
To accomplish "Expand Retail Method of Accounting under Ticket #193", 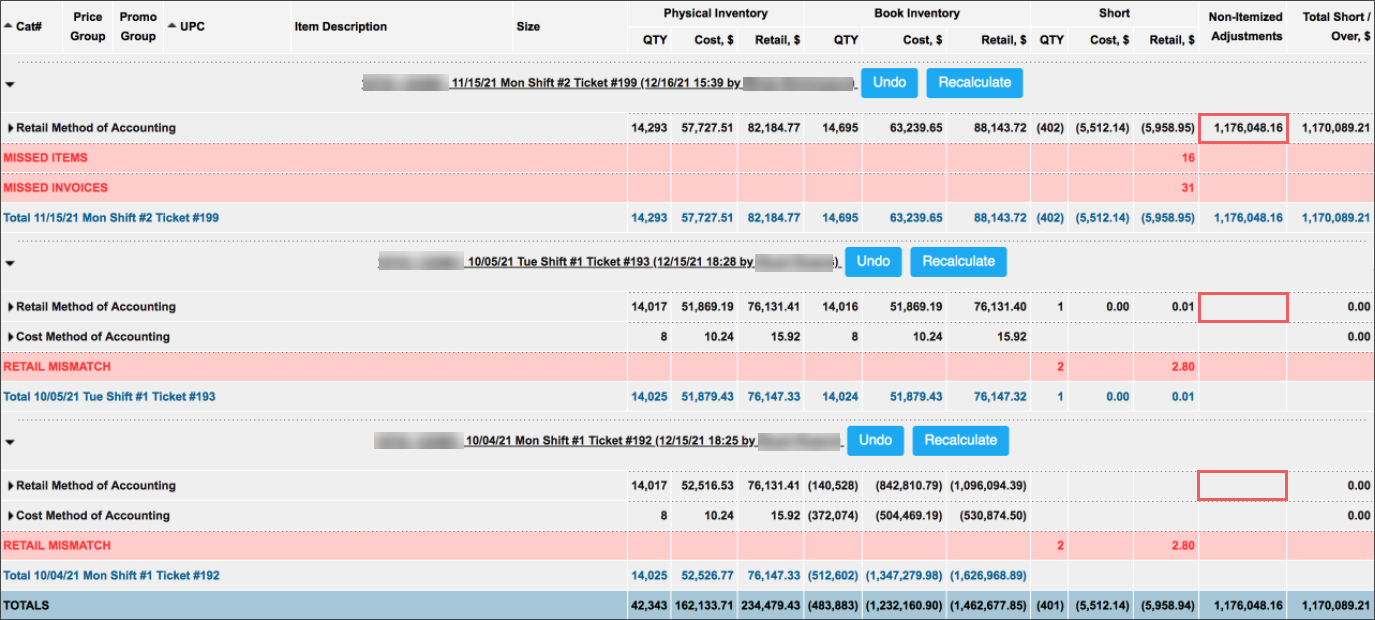I will 12,307.
